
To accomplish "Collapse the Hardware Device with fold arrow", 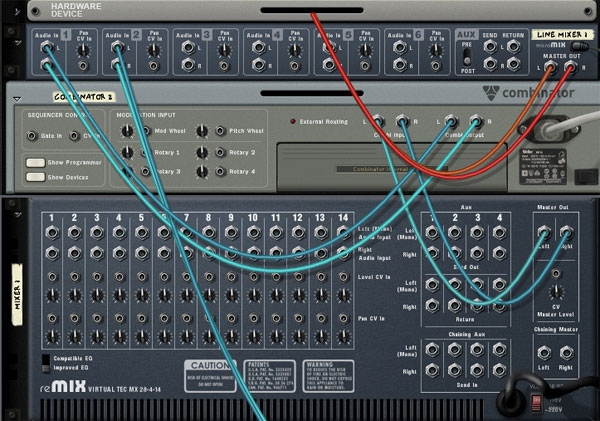I will pos(17,12).
